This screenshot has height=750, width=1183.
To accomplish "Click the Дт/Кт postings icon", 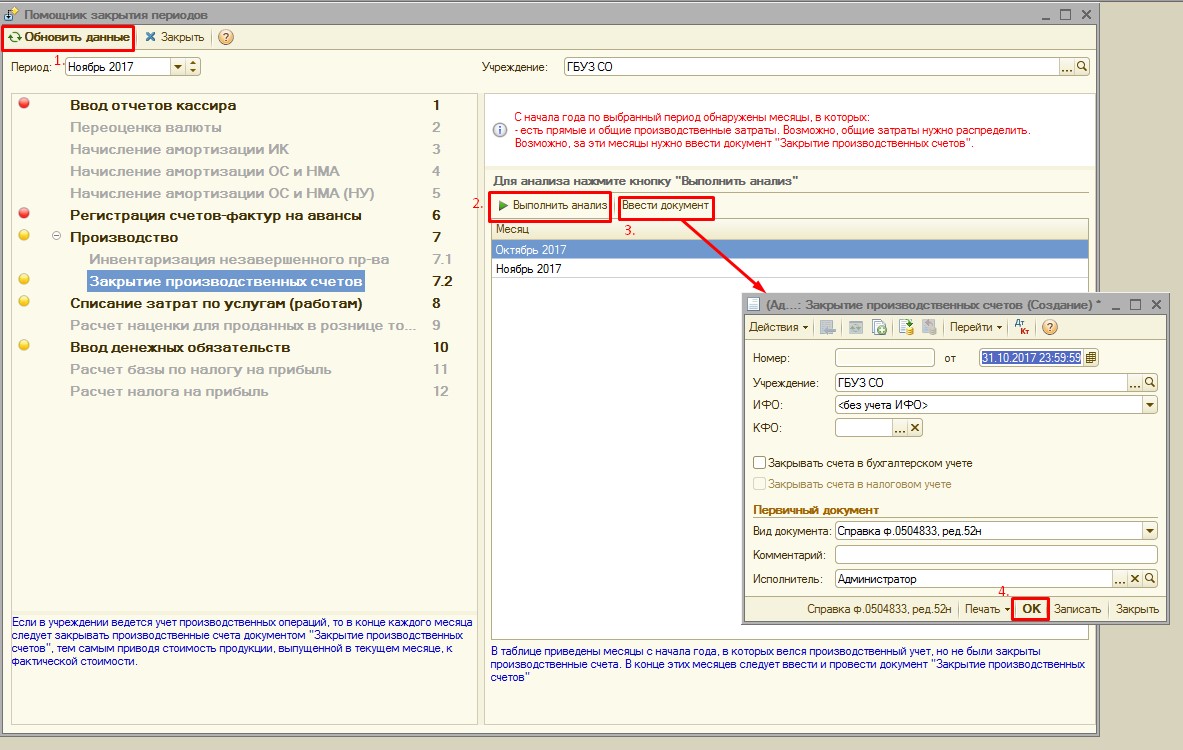I will click(x=1022, y=327).
